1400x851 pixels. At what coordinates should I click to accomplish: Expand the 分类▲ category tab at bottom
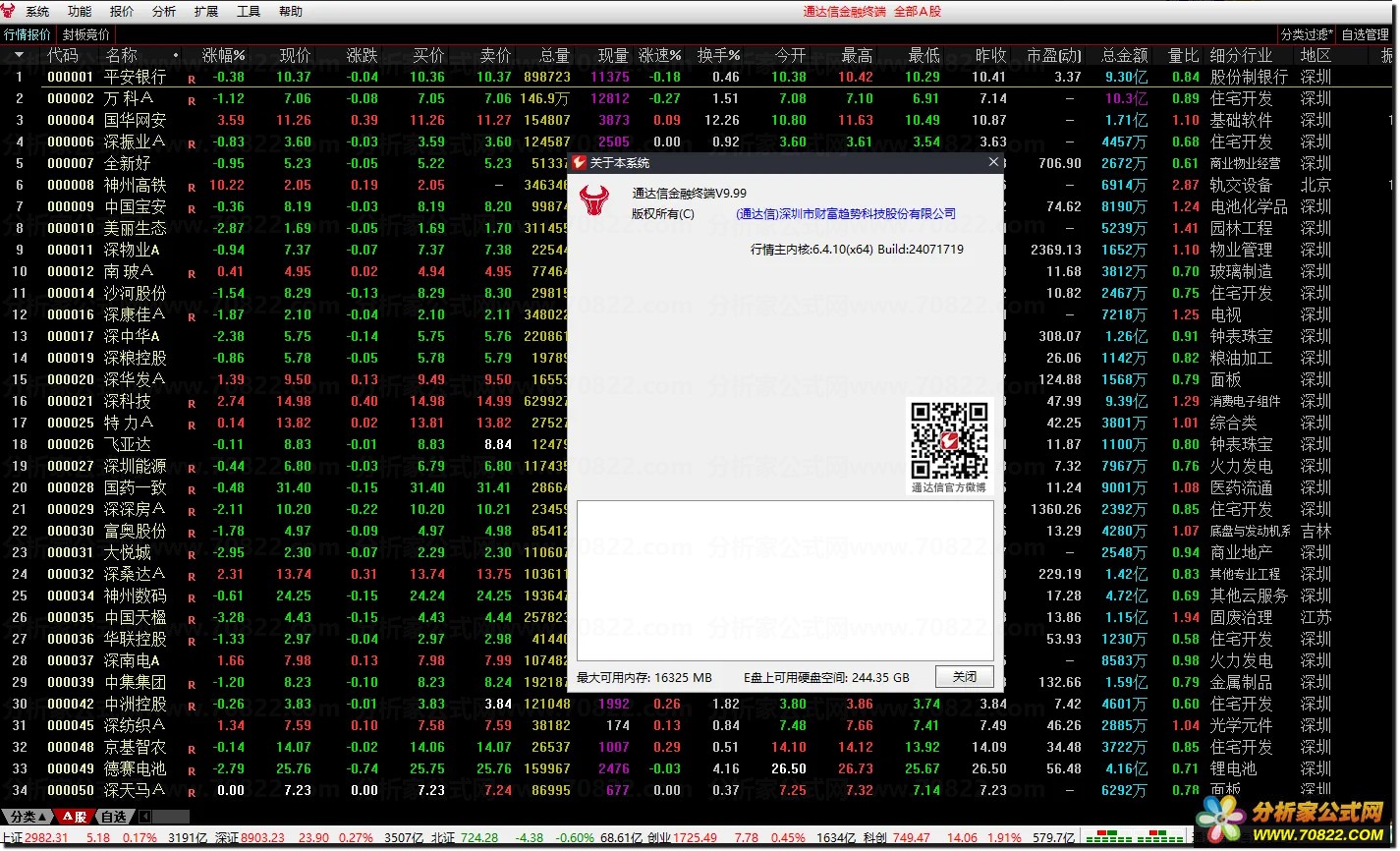coord(27,817)
